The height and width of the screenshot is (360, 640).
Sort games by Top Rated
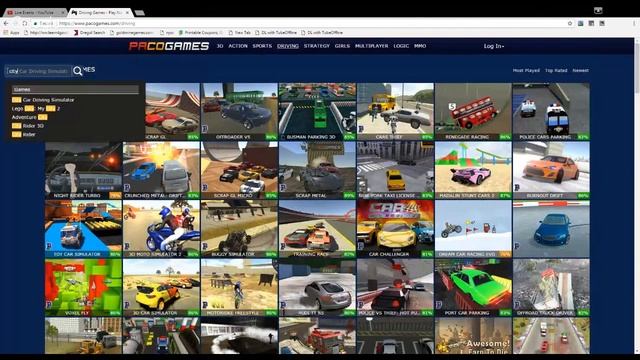(556, 71)
